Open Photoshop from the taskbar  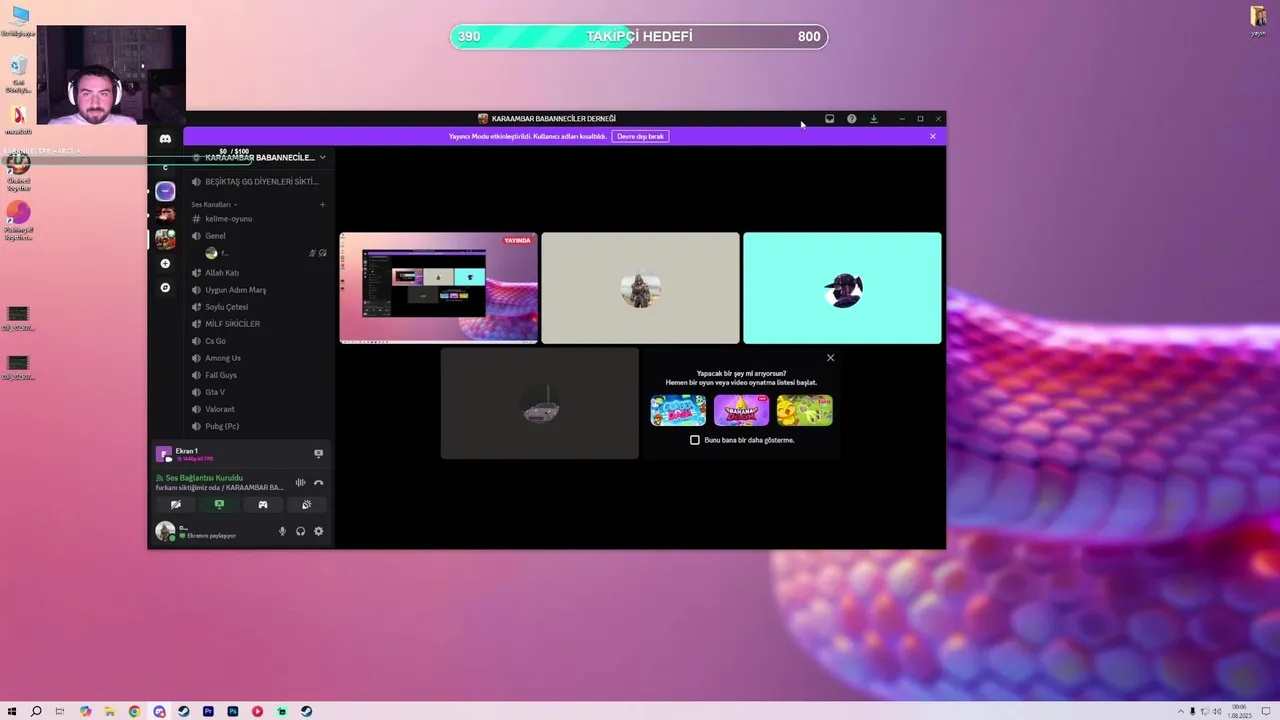[233, 712]
